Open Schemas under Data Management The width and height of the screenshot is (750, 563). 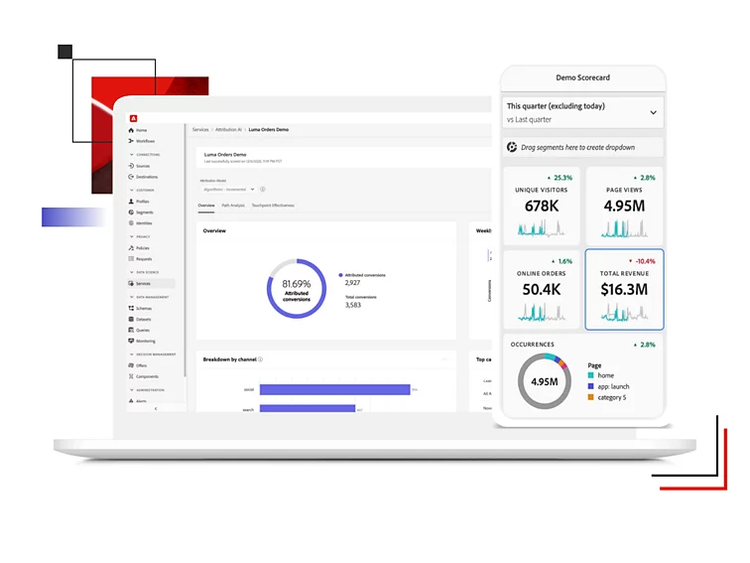coord(143,308)
